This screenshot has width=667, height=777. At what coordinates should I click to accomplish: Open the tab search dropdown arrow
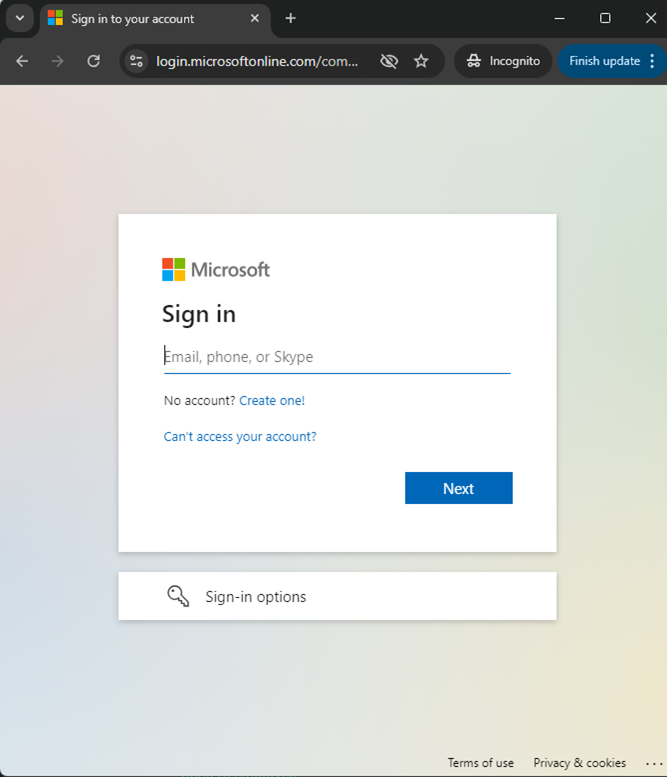click(x=20, y=18)
